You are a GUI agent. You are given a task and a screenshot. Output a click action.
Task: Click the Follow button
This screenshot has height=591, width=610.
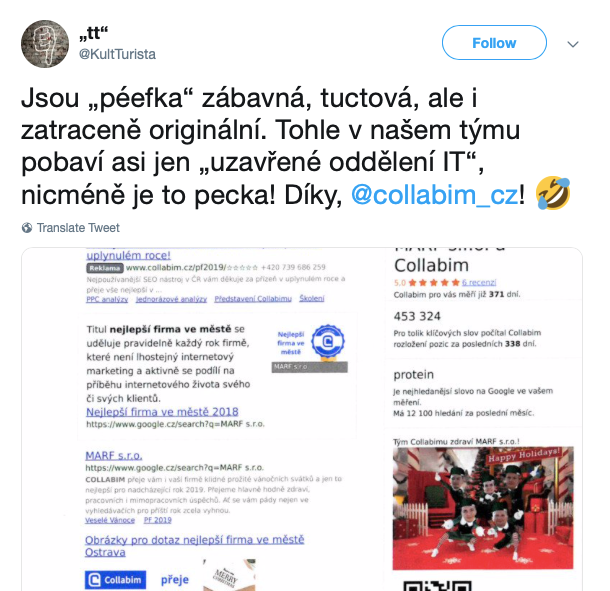tap(494, 43)
